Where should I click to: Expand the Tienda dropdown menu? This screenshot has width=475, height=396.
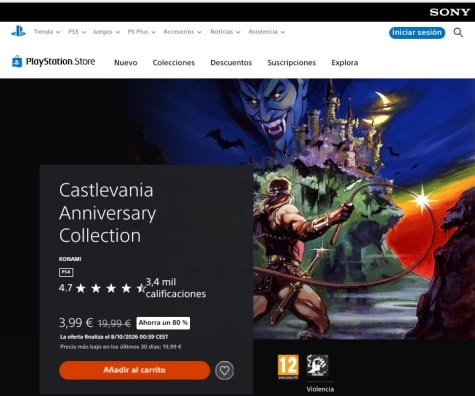(47, 32)
